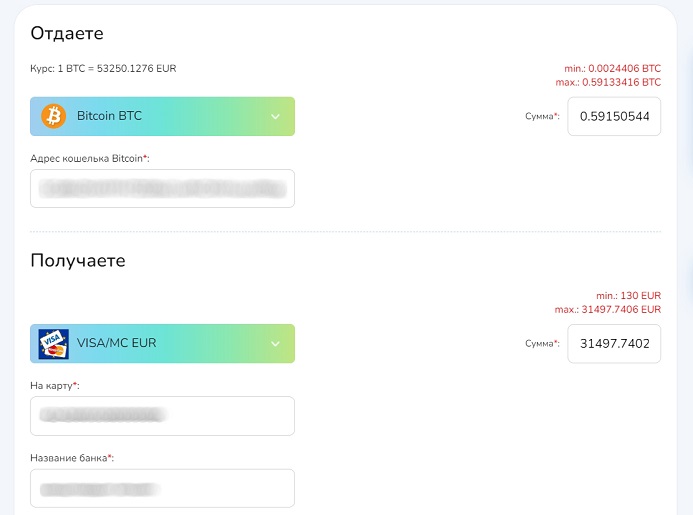Focus the "На карту" card number input
The image size is (693, 515).
point(162,416)
